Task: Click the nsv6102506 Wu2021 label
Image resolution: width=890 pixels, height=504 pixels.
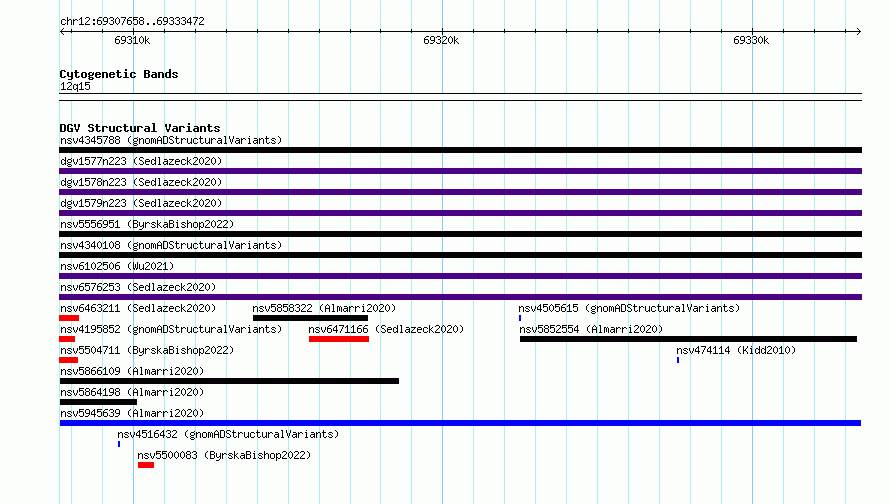Action: coord(117,266)
